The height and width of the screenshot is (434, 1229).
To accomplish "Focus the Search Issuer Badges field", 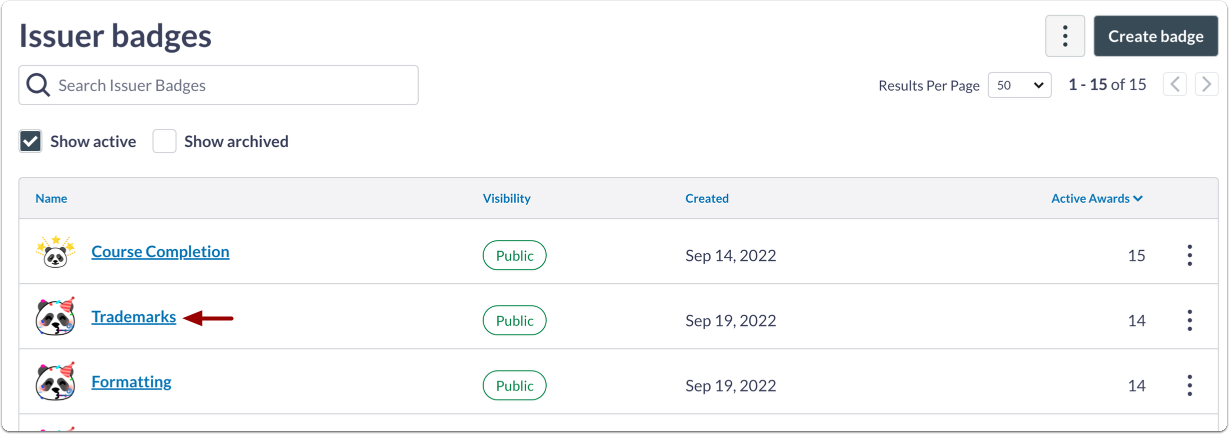I will click(230, 85).
